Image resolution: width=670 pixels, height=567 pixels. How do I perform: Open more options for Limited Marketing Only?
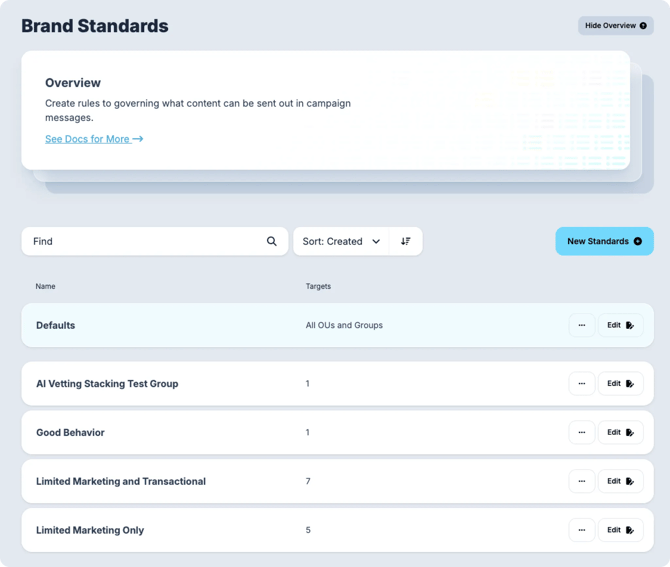point(581,530)
